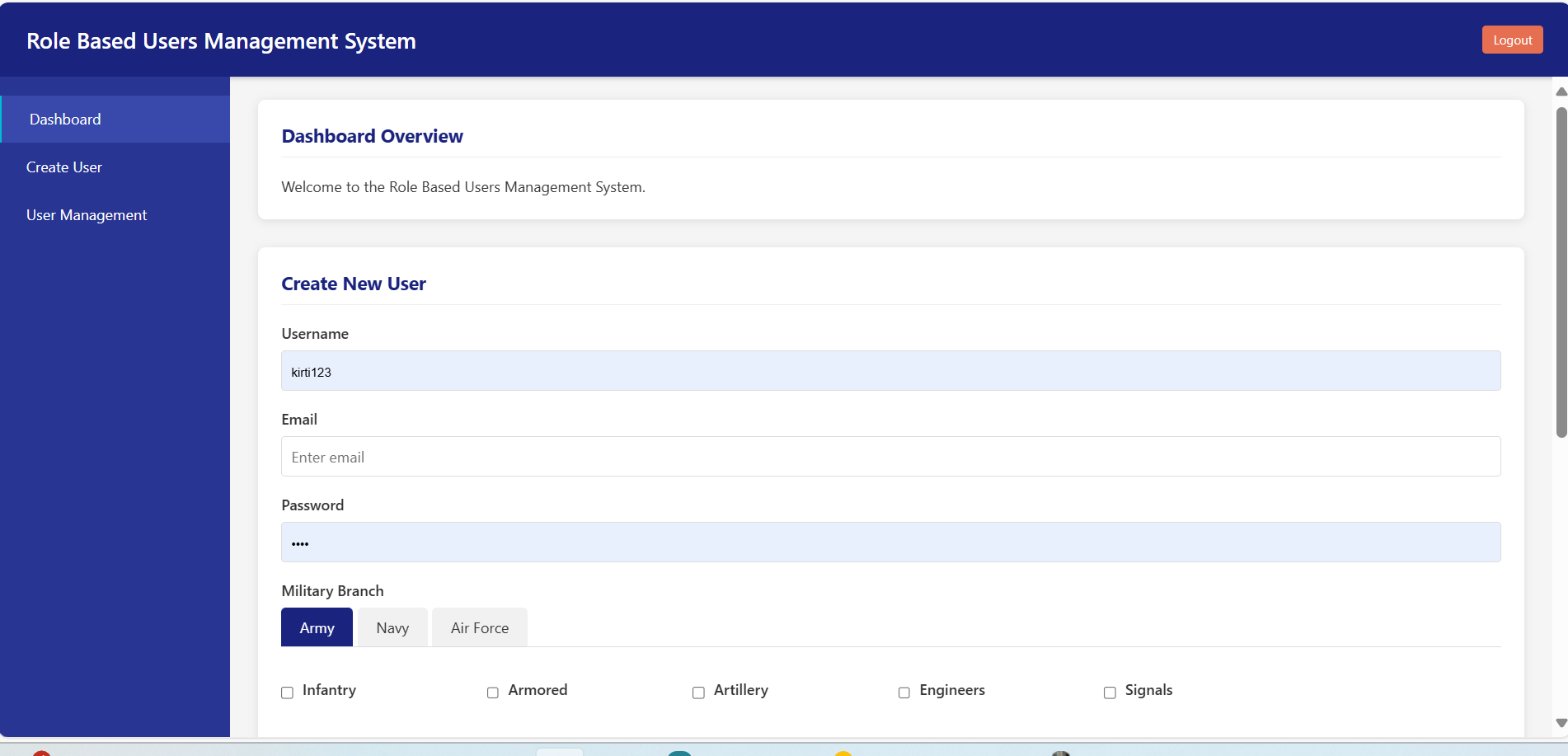Click the Logout button

[1512, 40]
